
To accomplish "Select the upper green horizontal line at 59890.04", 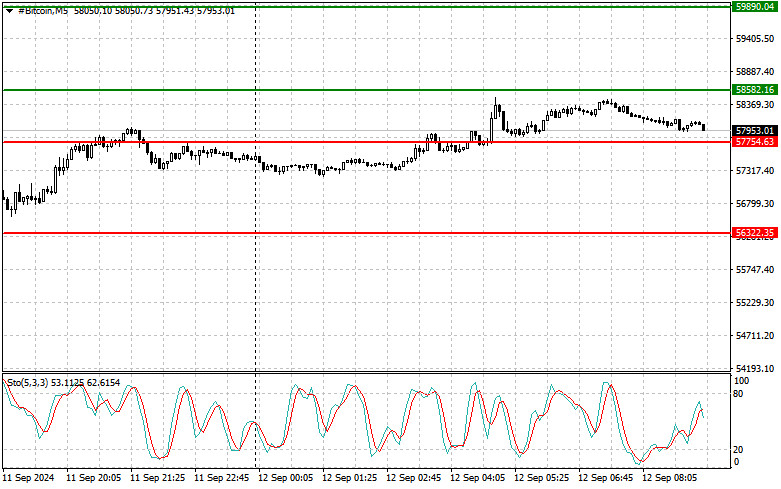I will pos(367,6).
